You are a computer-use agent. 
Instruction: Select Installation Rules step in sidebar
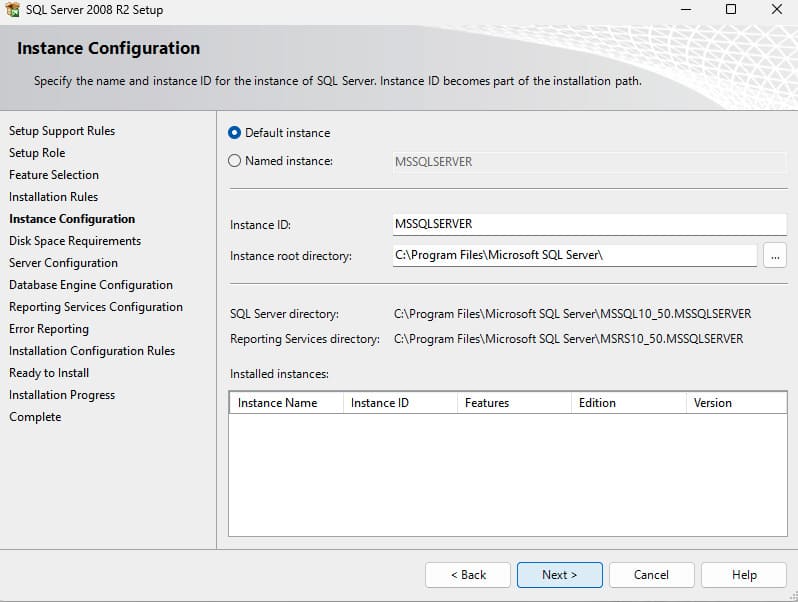53,196
